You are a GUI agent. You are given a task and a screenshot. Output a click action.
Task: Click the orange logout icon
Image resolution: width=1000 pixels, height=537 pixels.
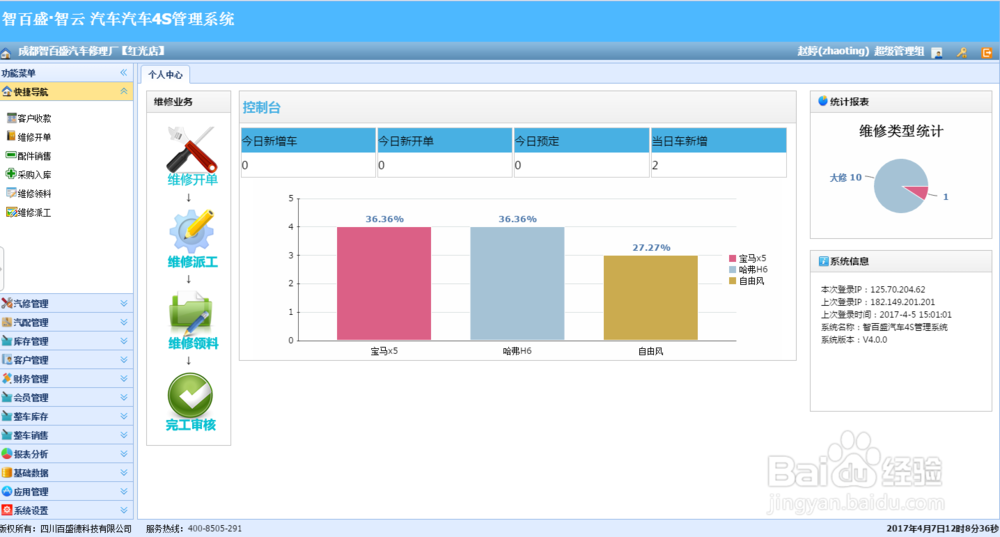pos(987,53)
